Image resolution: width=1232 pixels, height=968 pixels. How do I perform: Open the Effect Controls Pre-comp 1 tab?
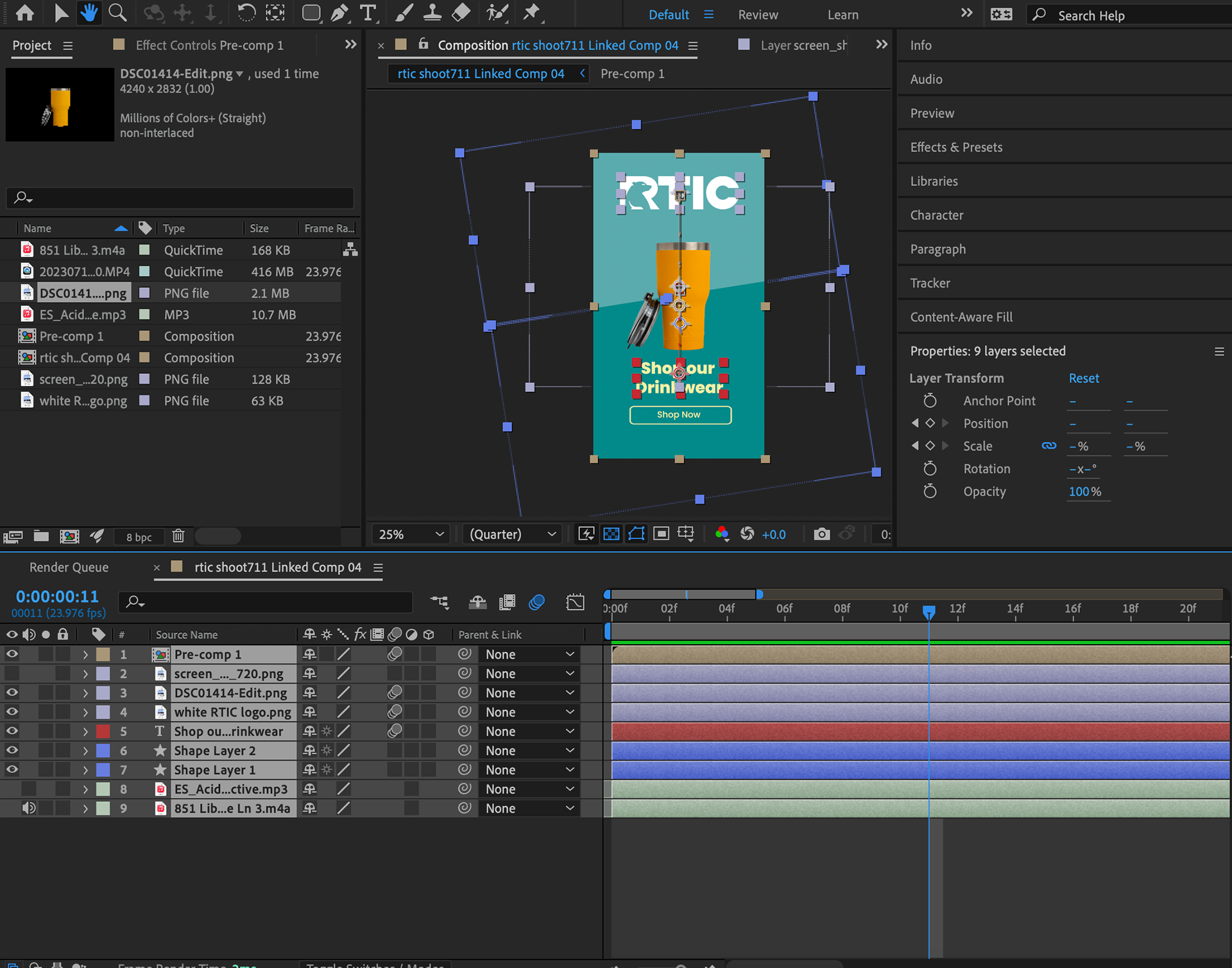pyautogui.click(x=209, y=46)
